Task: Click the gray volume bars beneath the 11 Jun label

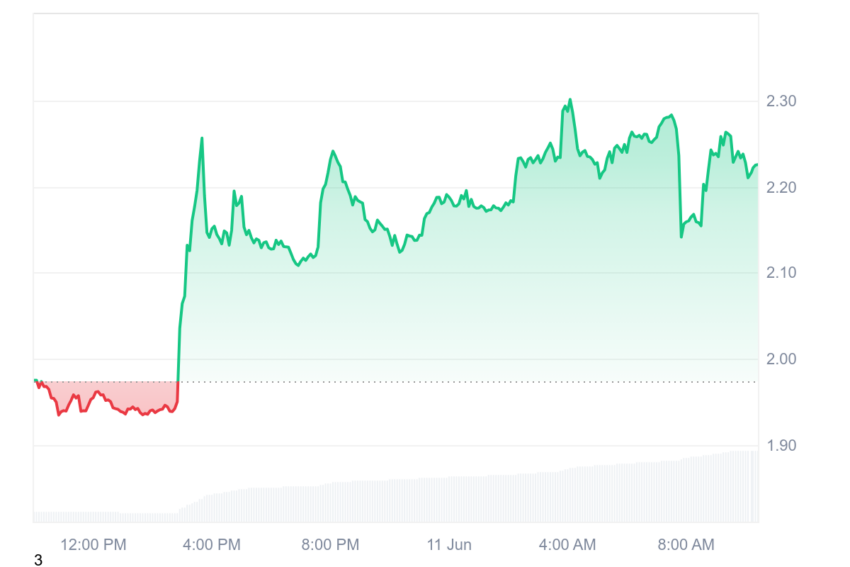Action: pyautogui.click(x=449, y=500)
